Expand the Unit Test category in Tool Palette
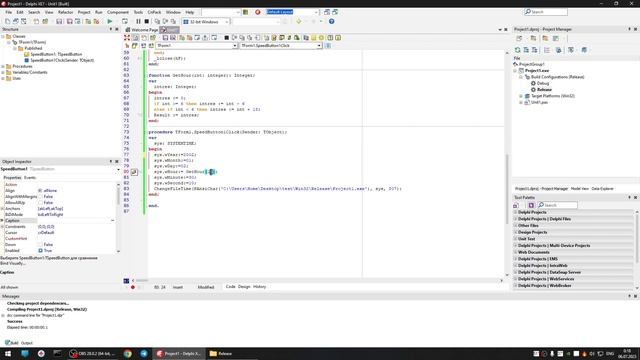Viewport: 640px width, 360px height. click(516, 239)
